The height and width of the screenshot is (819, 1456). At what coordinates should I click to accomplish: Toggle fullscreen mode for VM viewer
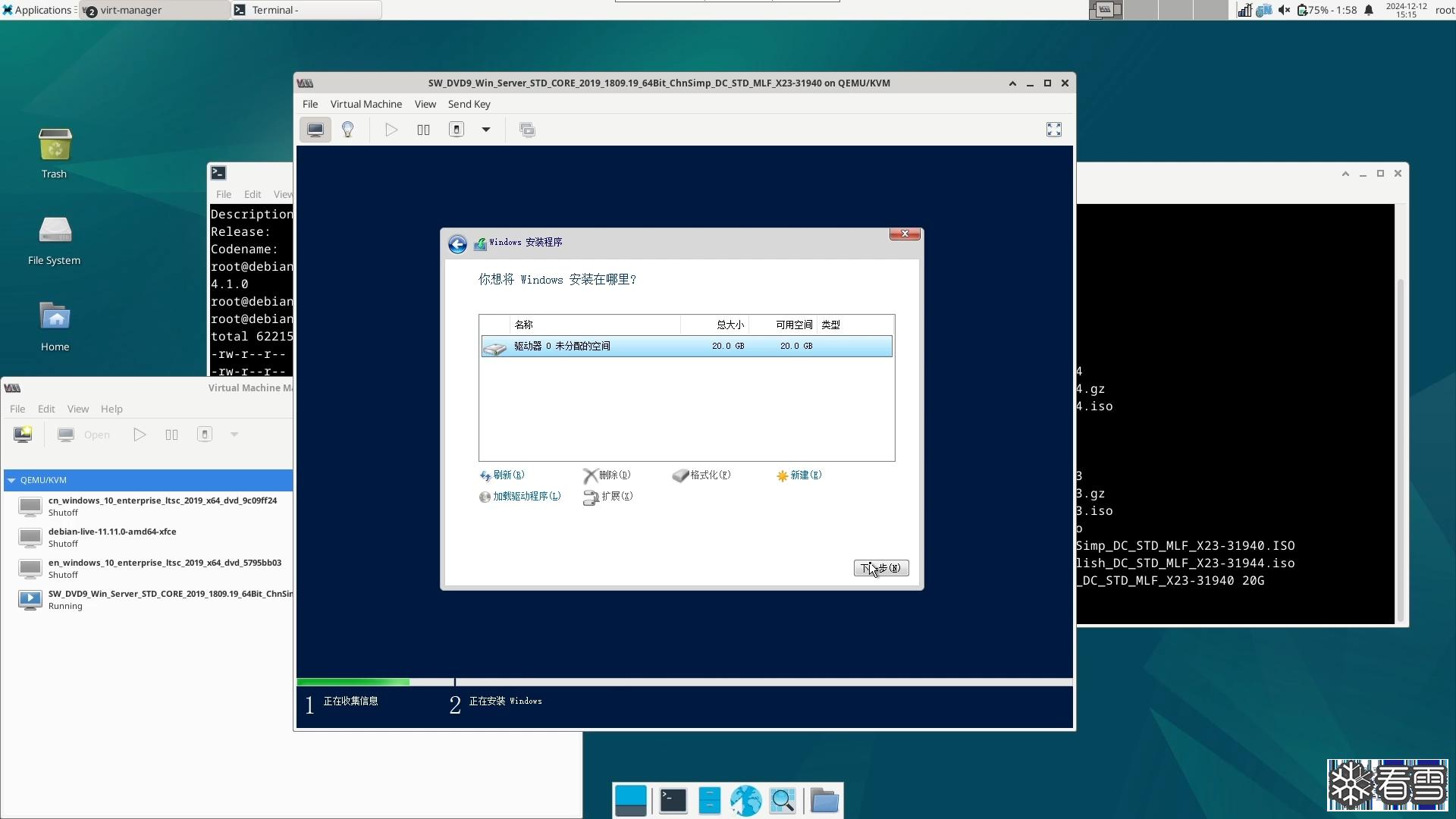[1053, 130]
